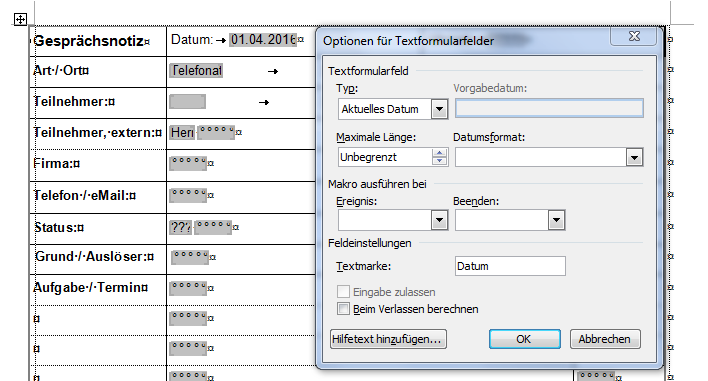Click the Textmarke input field

coord(510,266)
